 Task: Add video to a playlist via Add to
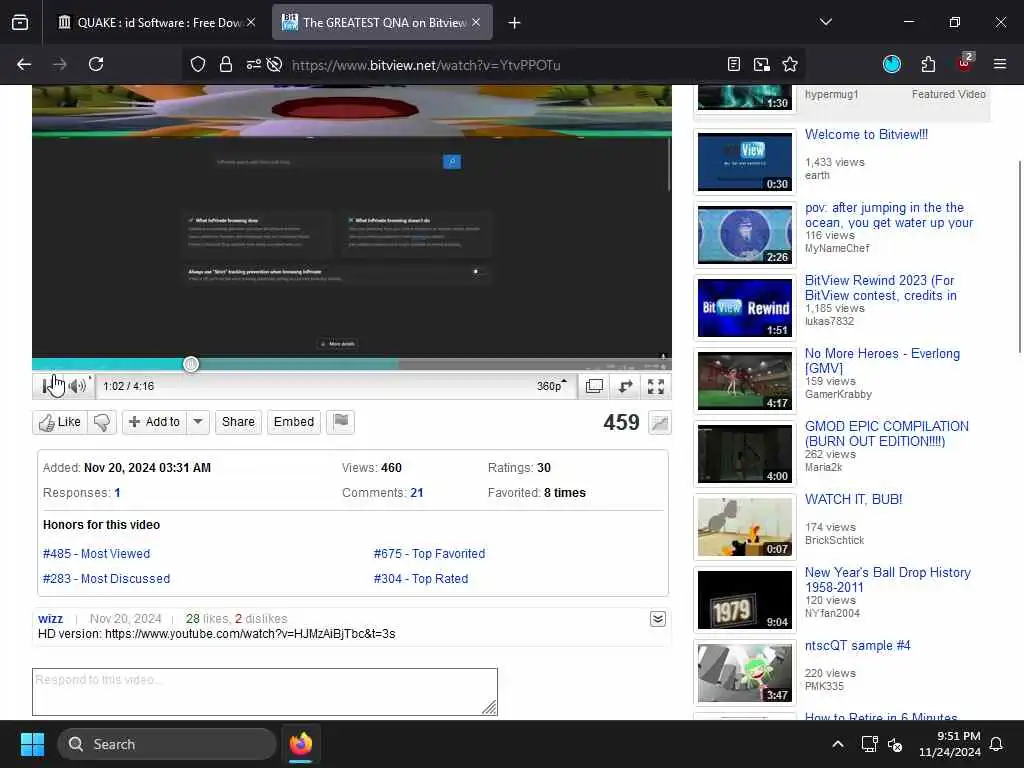point(154,422)
